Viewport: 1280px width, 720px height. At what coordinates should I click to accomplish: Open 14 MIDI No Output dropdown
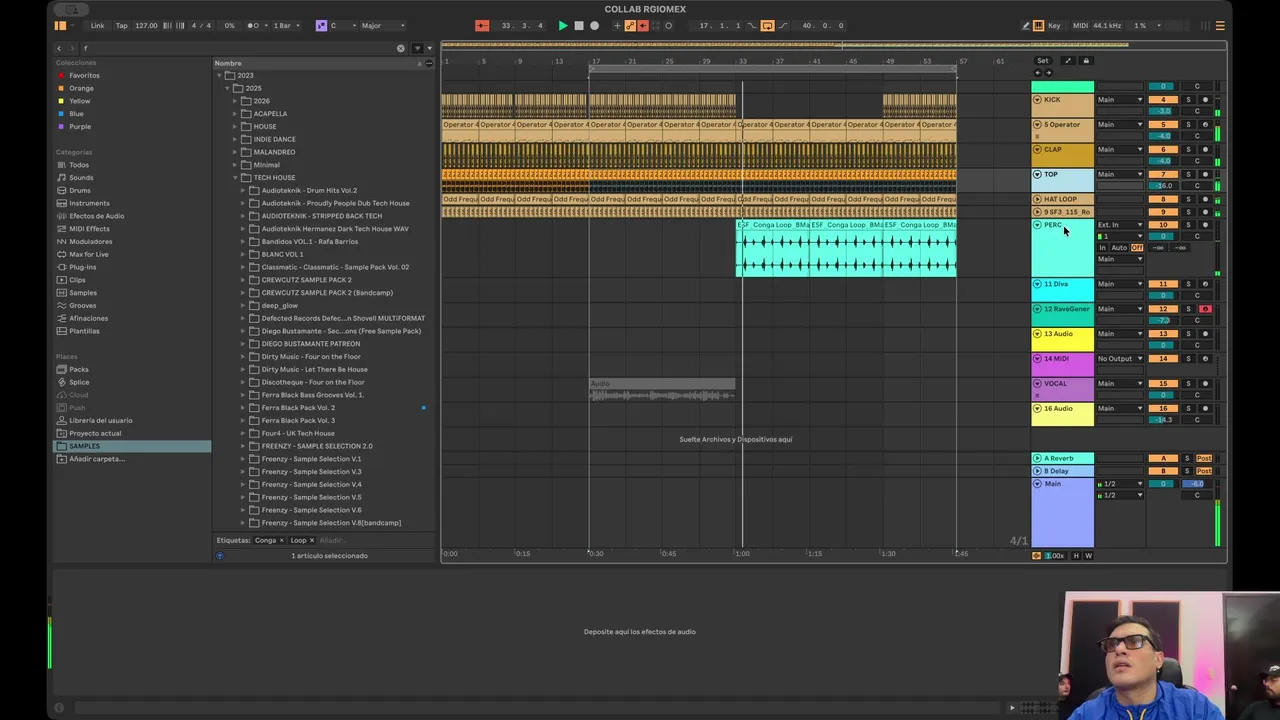pyautogui.click(x=1120, y=359)
